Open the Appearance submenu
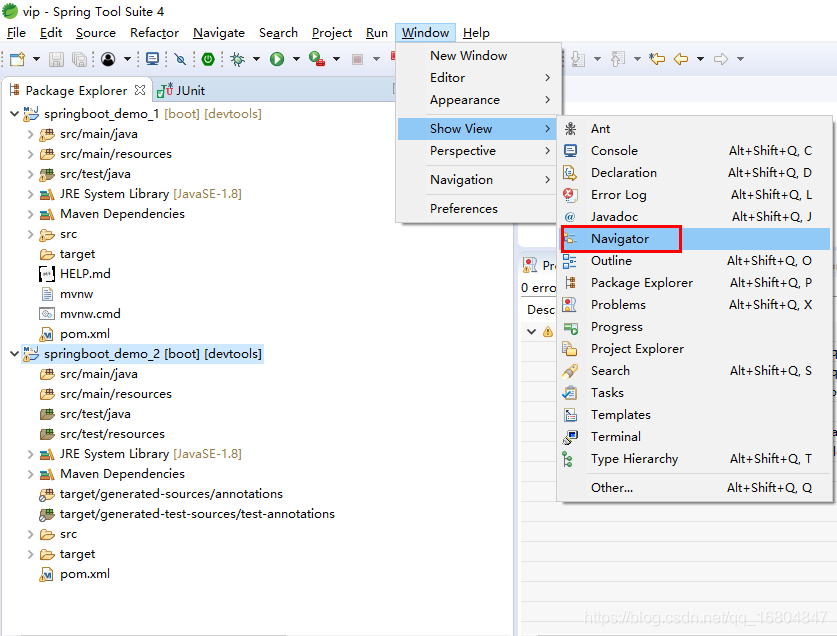 (477, 100)
